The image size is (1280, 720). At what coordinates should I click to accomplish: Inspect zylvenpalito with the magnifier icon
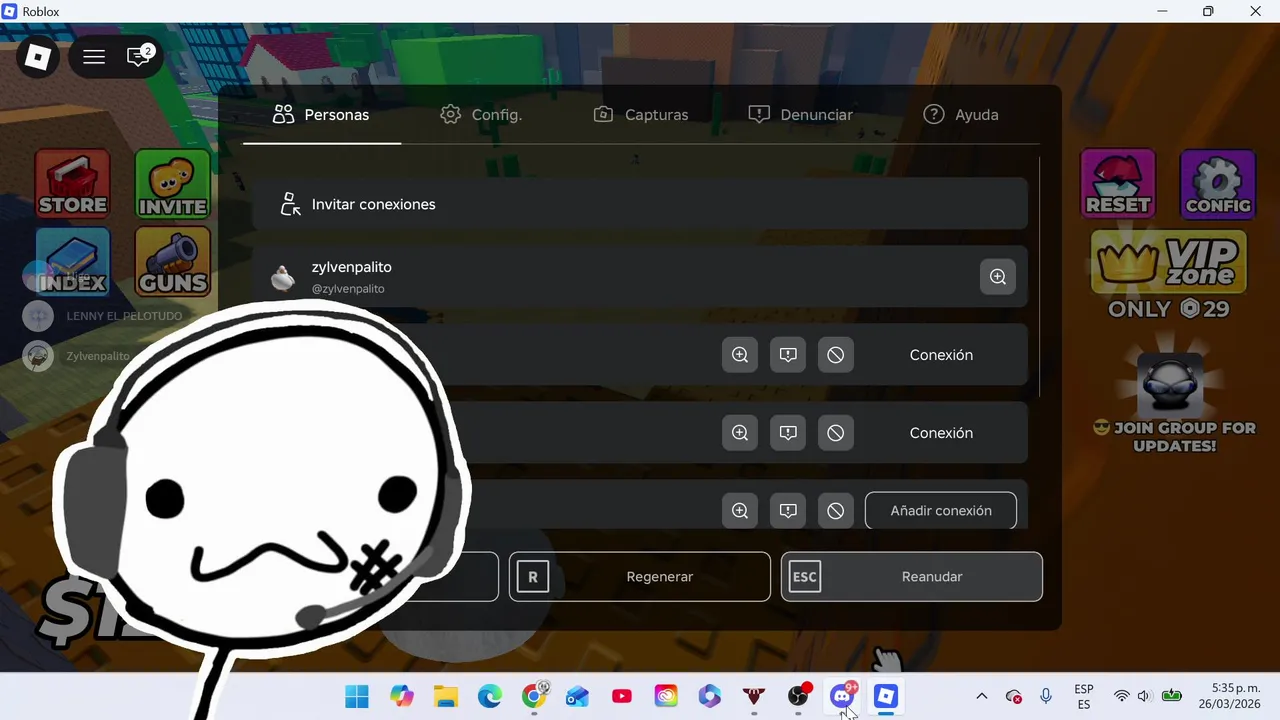998,277
